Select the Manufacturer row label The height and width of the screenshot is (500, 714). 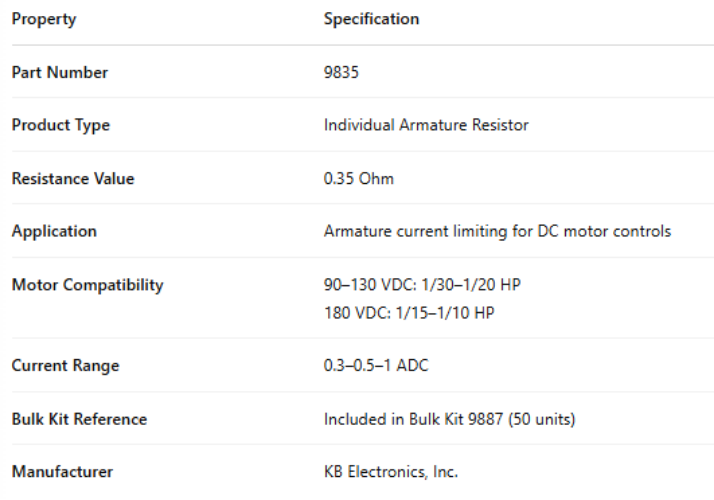[x=62, y=471]
